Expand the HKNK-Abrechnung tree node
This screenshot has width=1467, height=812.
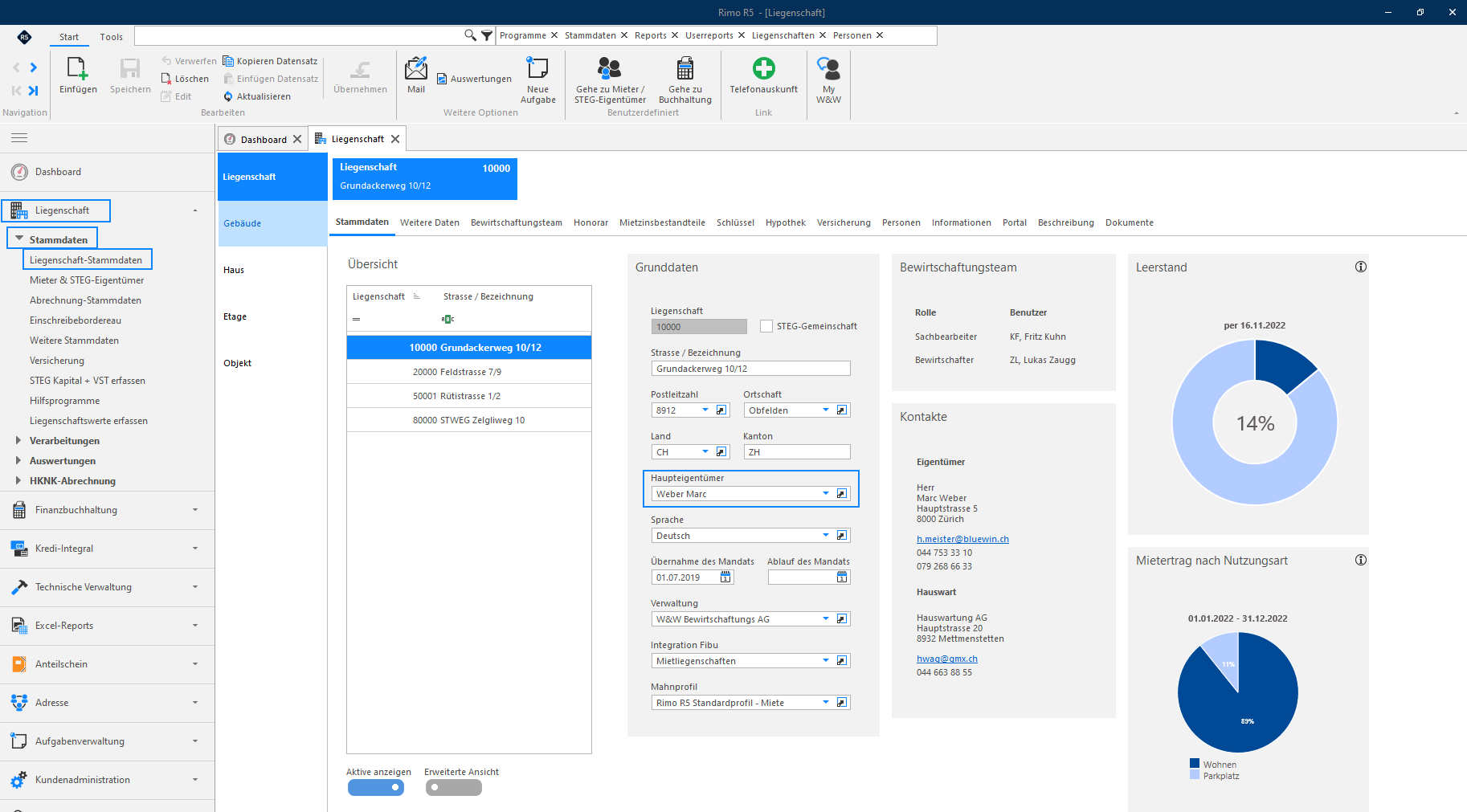coord(18,480)
